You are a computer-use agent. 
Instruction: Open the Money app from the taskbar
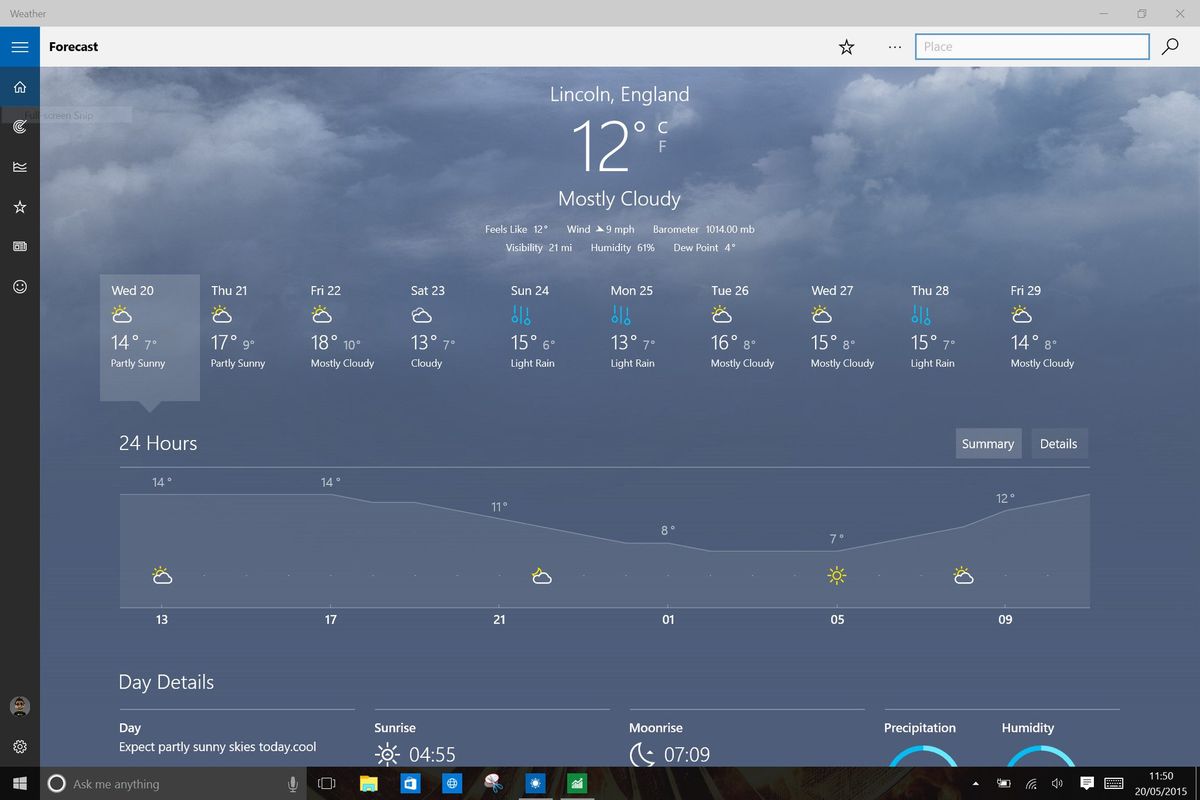(x=577, y=783)
